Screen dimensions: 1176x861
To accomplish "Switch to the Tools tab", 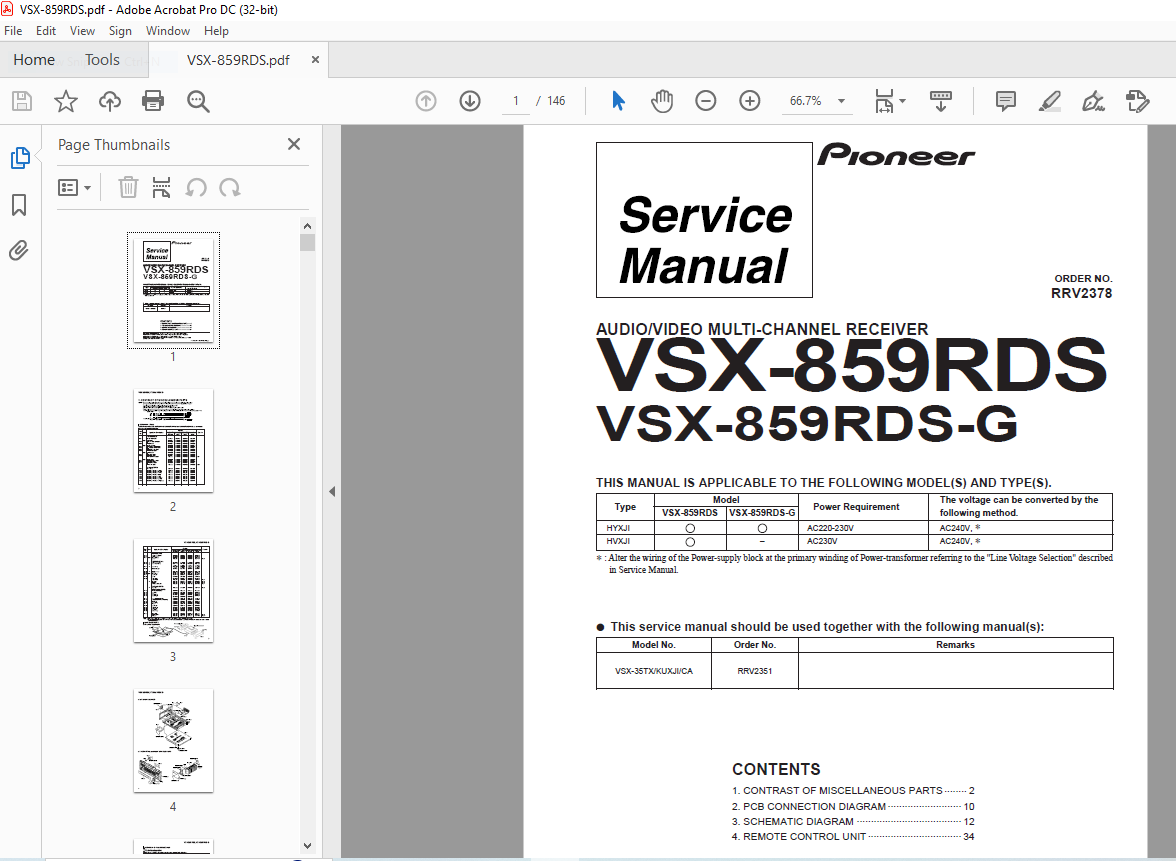I will 102,60.
